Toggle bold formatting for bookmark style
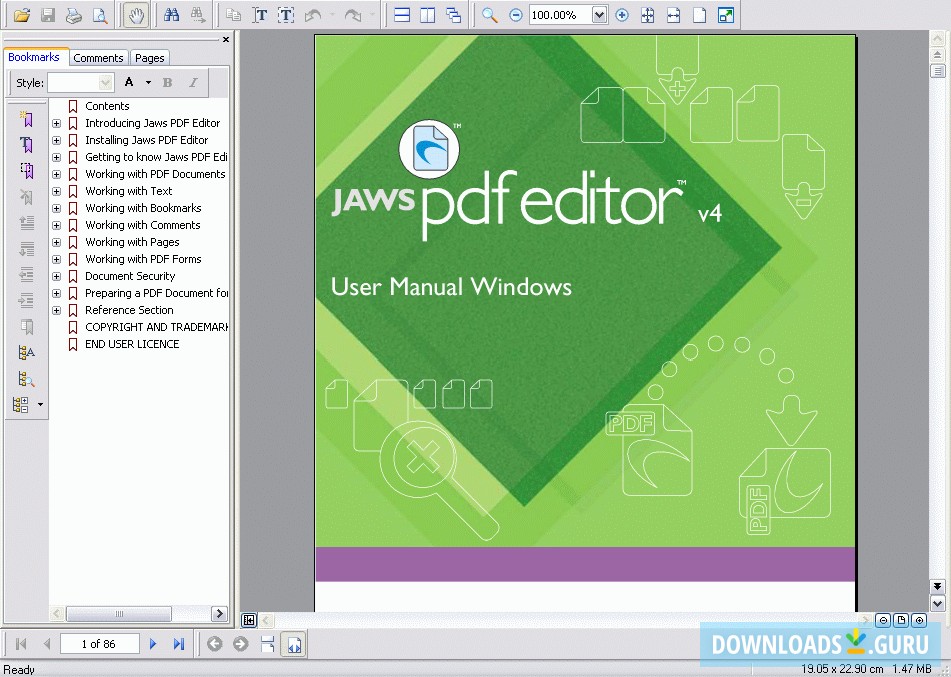 (167, 82)
